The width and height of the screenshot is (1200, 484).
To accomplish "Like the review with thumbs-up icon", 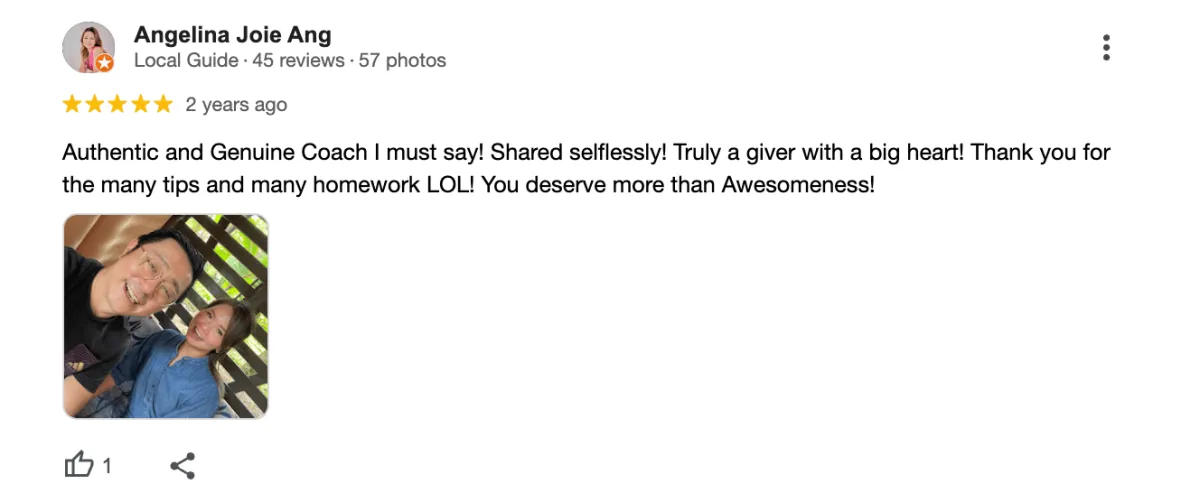I will [79, 465].
